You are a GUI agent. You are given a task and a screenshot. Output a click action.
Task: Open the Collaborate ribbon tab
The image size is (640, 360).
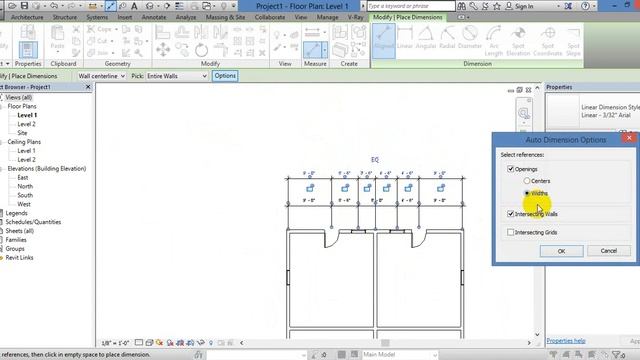point(270,17)
